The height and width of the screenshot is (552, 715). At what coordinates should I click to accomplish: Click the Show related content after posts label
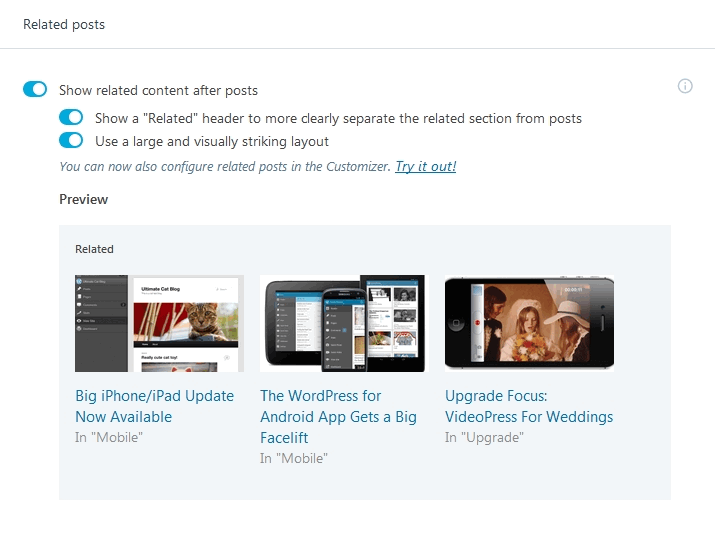click(158, 90)
